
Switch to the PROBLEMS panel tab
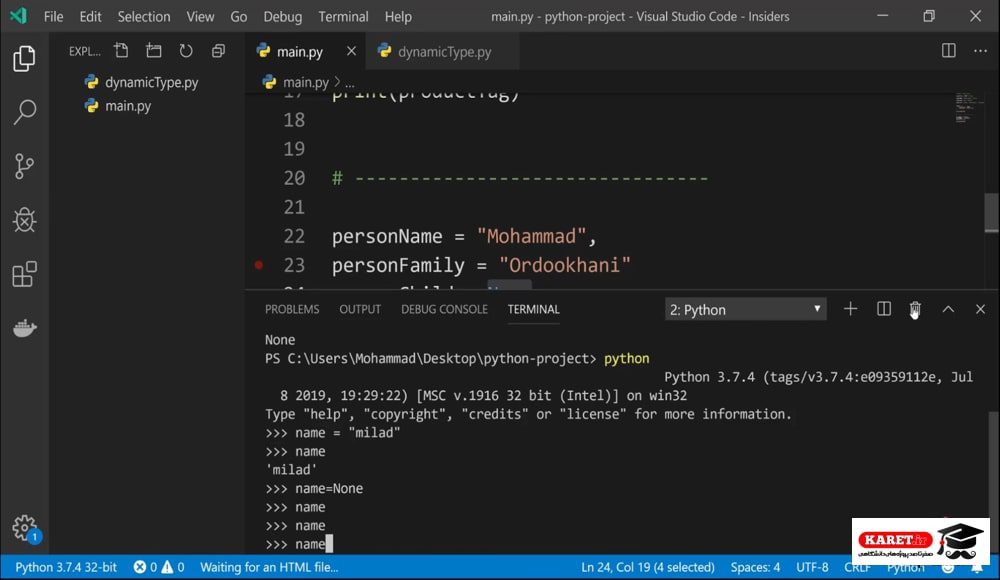coord(292,309)
